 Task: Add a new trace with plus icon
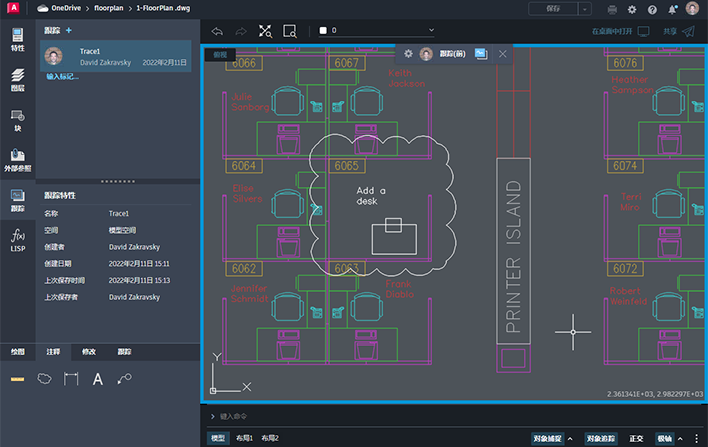pos(69,30)
